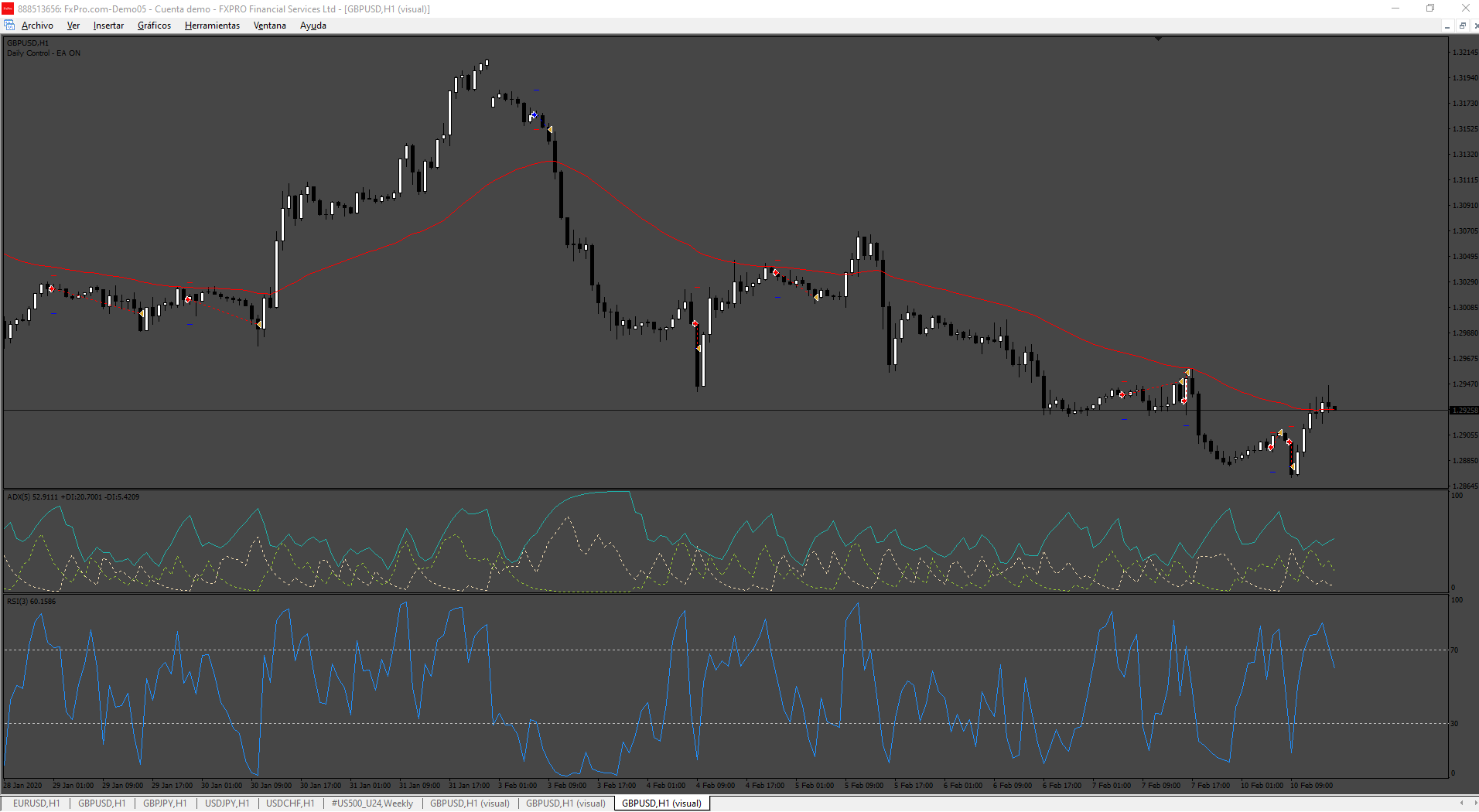Screen dimensions: 1479x812
Task: Minimize the inner chart window
Action: tap(1447, 26)
